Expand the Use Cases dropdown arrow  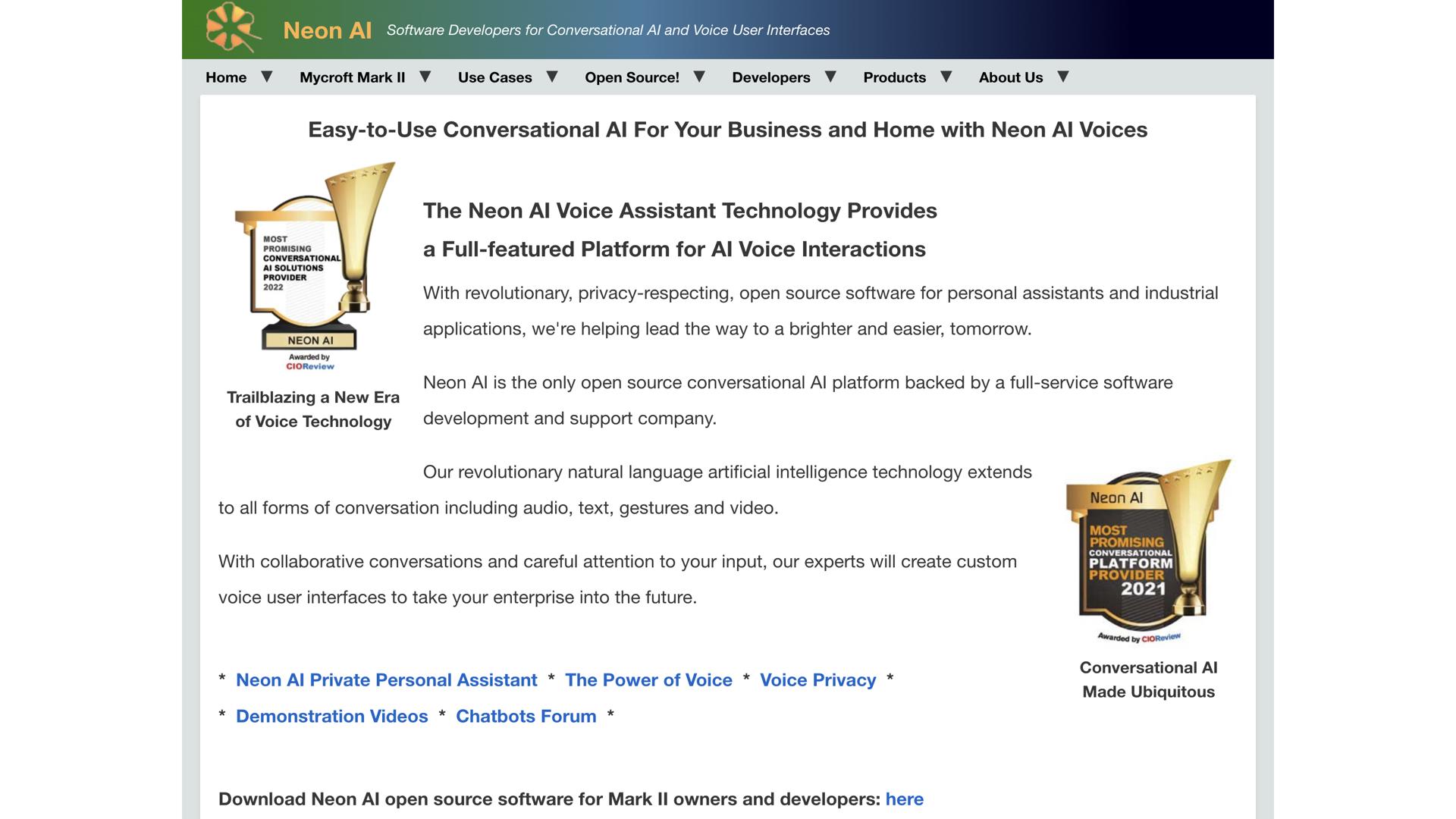point(552,77)
